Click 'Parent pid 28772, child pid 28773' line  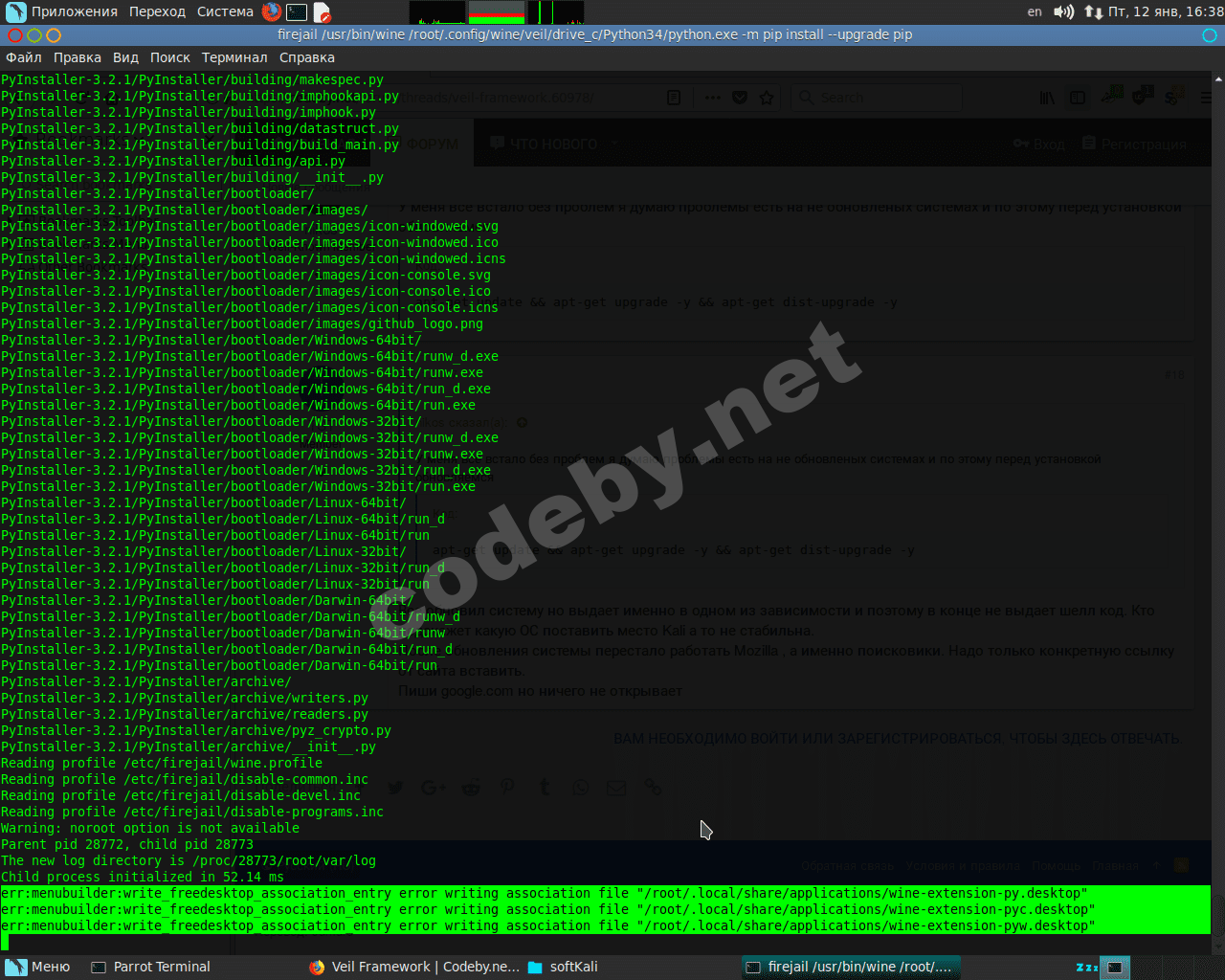click(127, 845)
